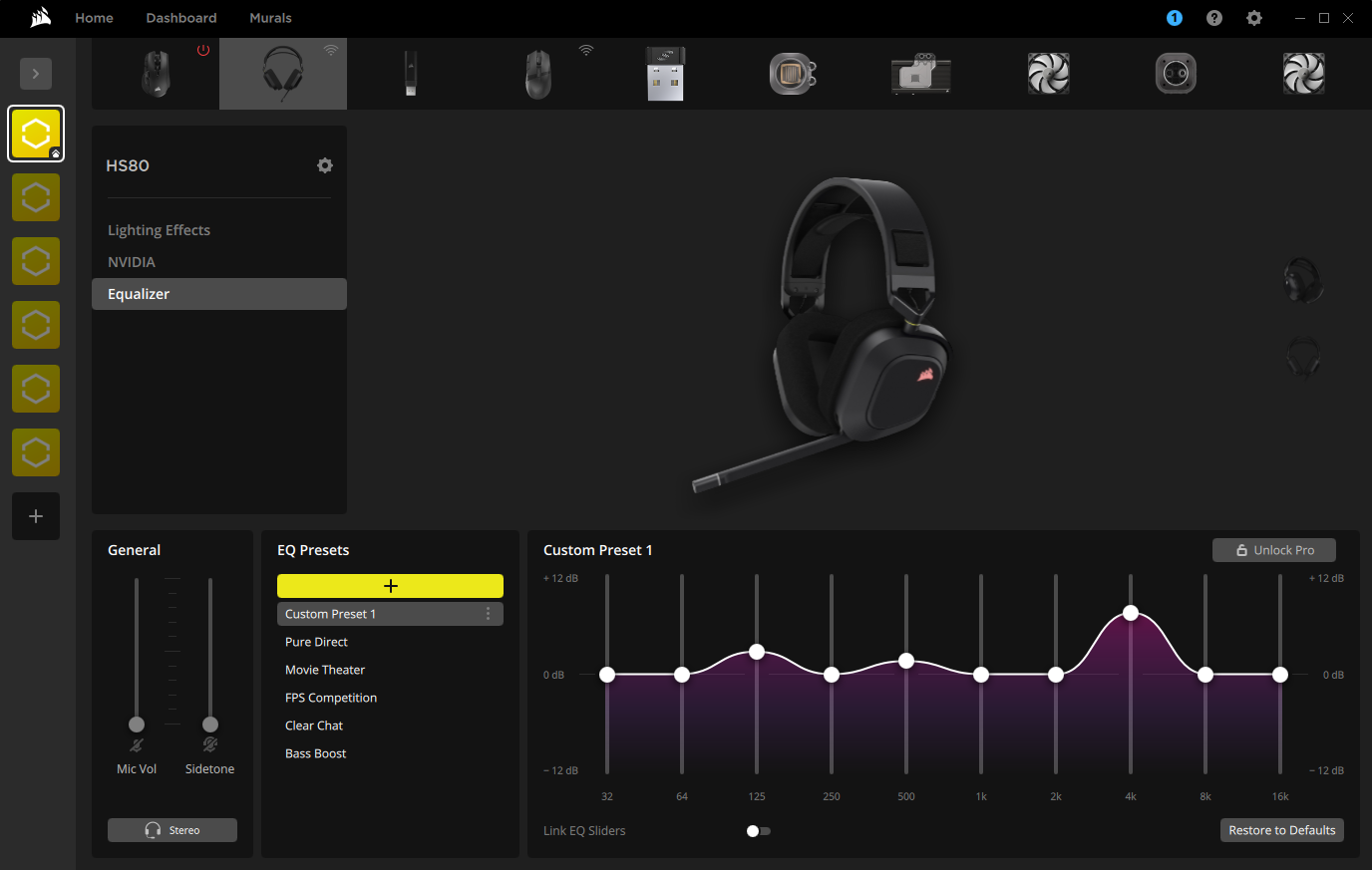Choose the Movie Theater preset
1372x870 pixels.
pyautogui.click(x=390, y=670)
